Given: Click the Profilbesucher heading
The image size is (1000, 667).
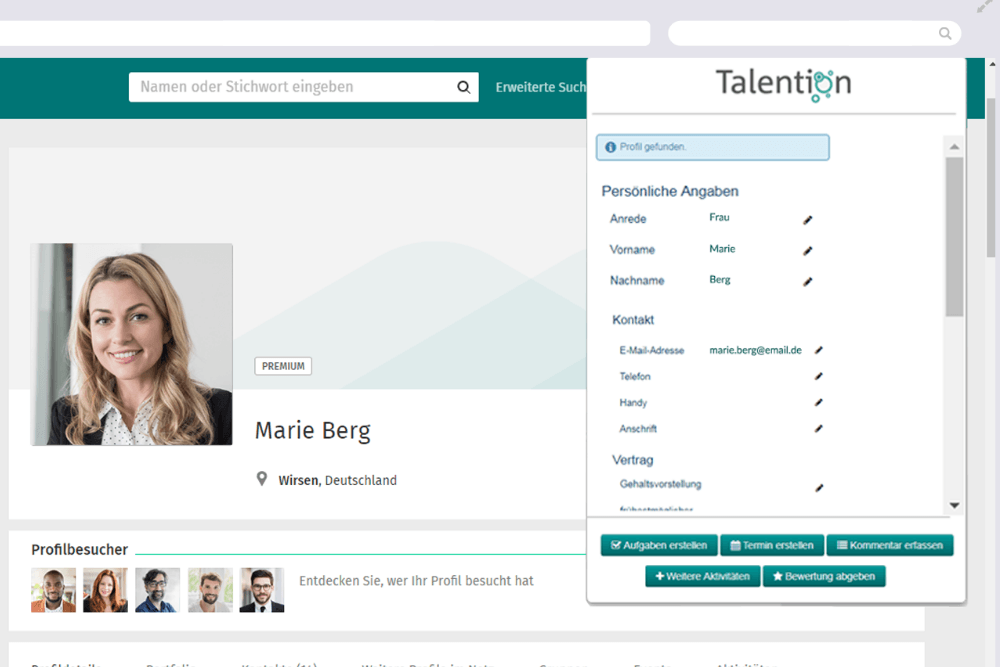Looking at the screenshot, I should pos(80,549).
